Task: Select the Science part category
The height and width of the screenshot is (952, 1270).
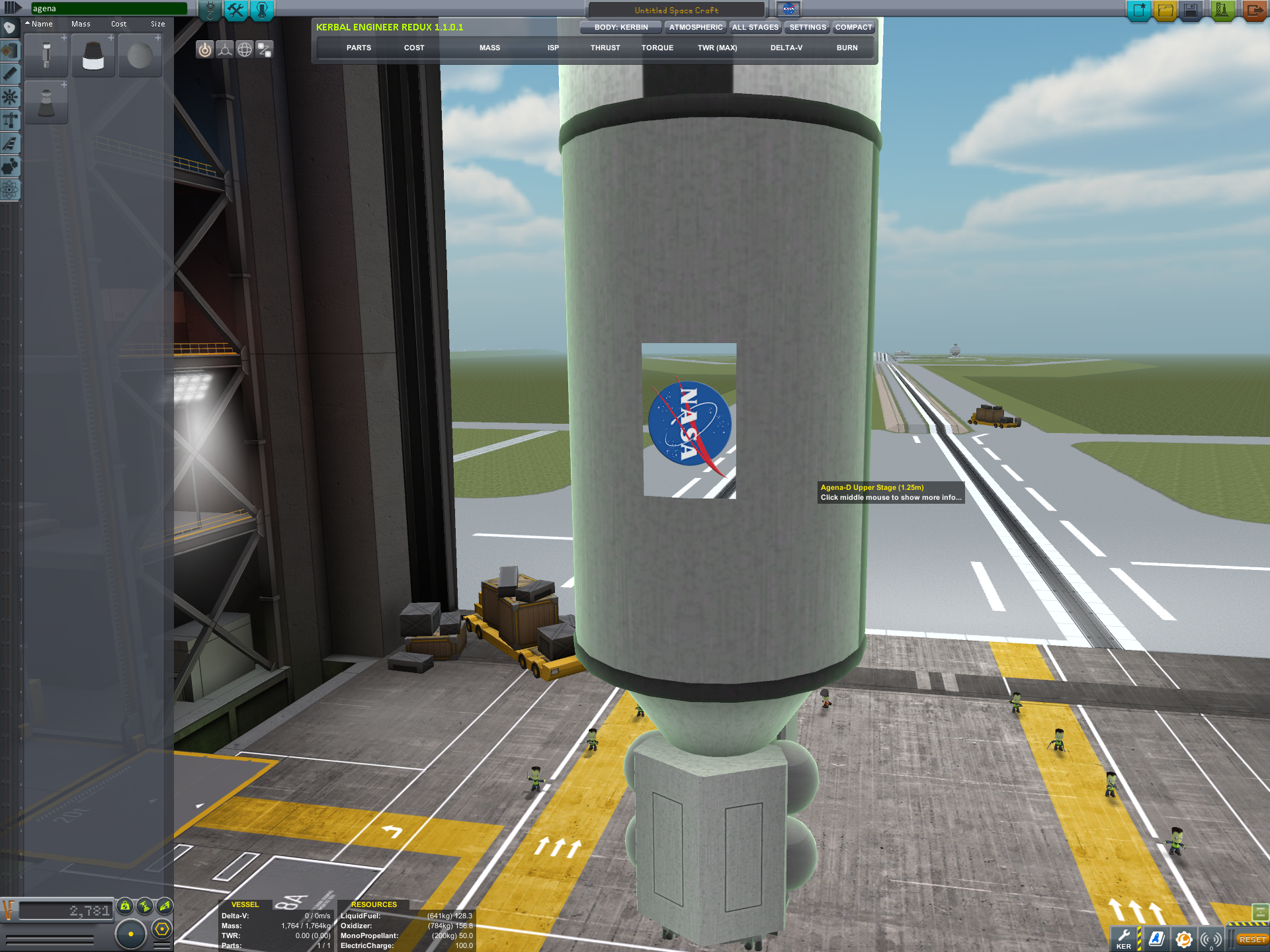Action: pyautogui.click(x=10, y=190)
